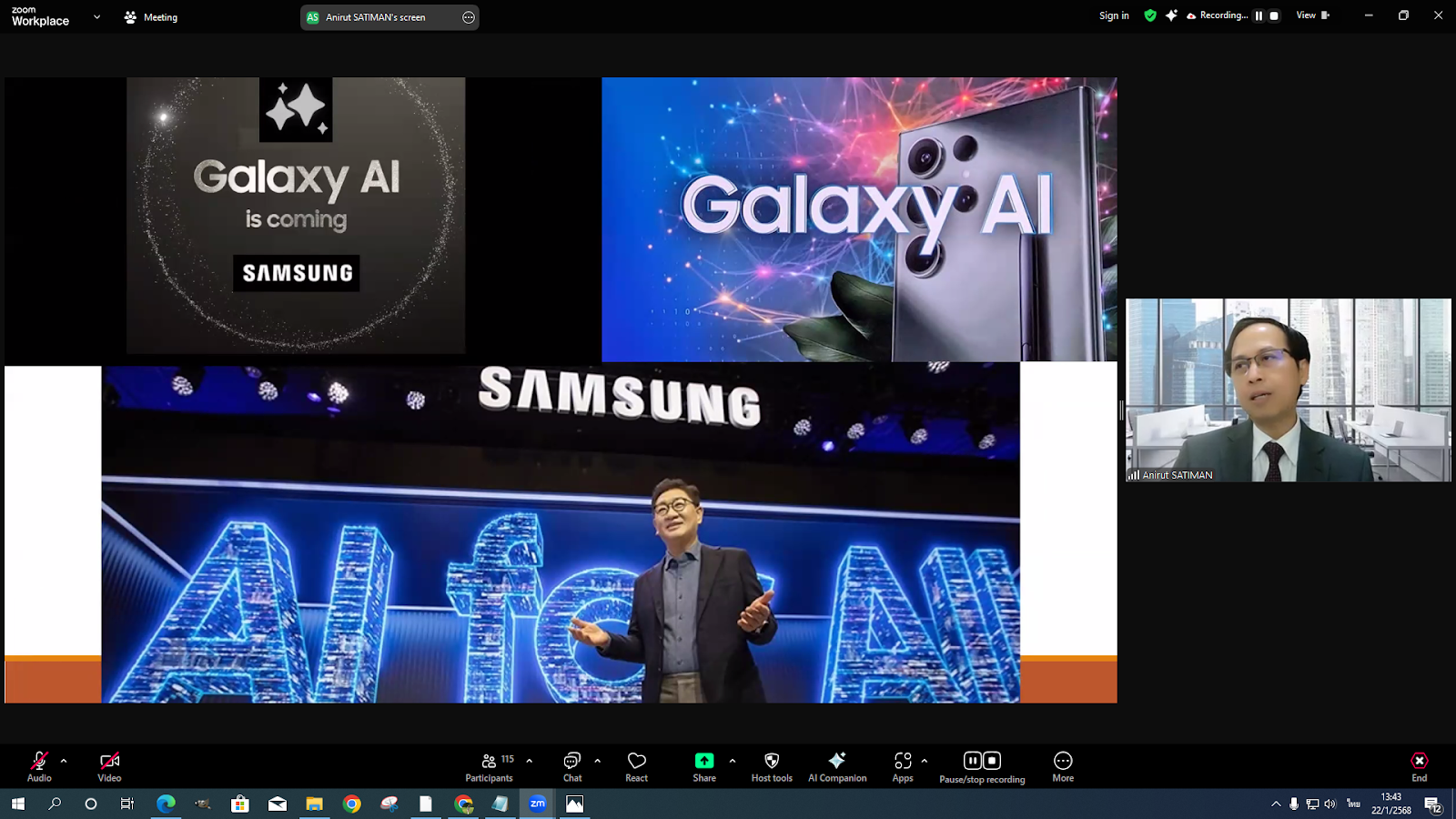This screenshot has height=819, width=1456.
Task: Open the Windows Start menu
Action: point(17,804)
